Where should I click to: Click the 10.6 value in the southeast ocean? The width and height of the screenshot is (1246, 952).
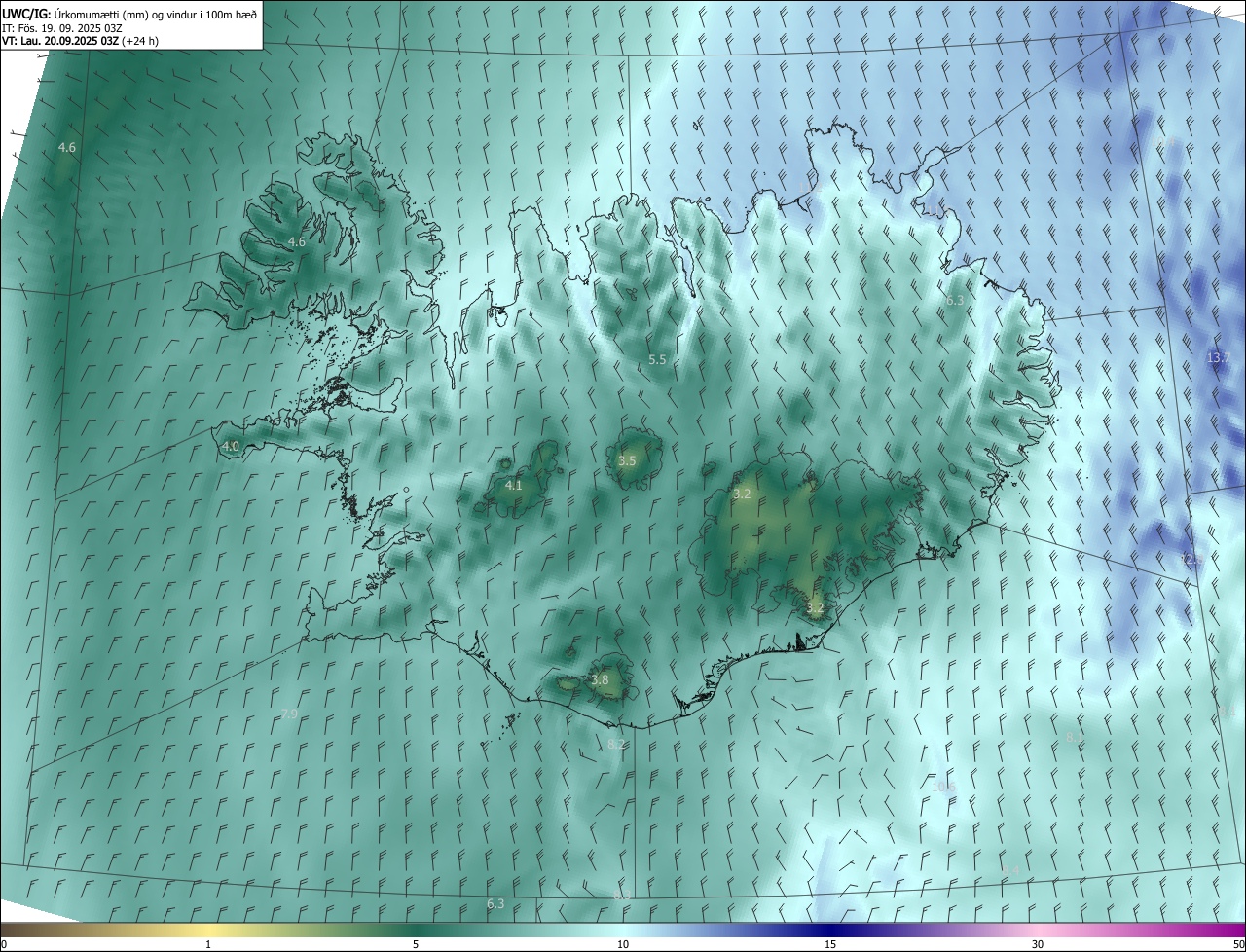click(x=943, y=787)
